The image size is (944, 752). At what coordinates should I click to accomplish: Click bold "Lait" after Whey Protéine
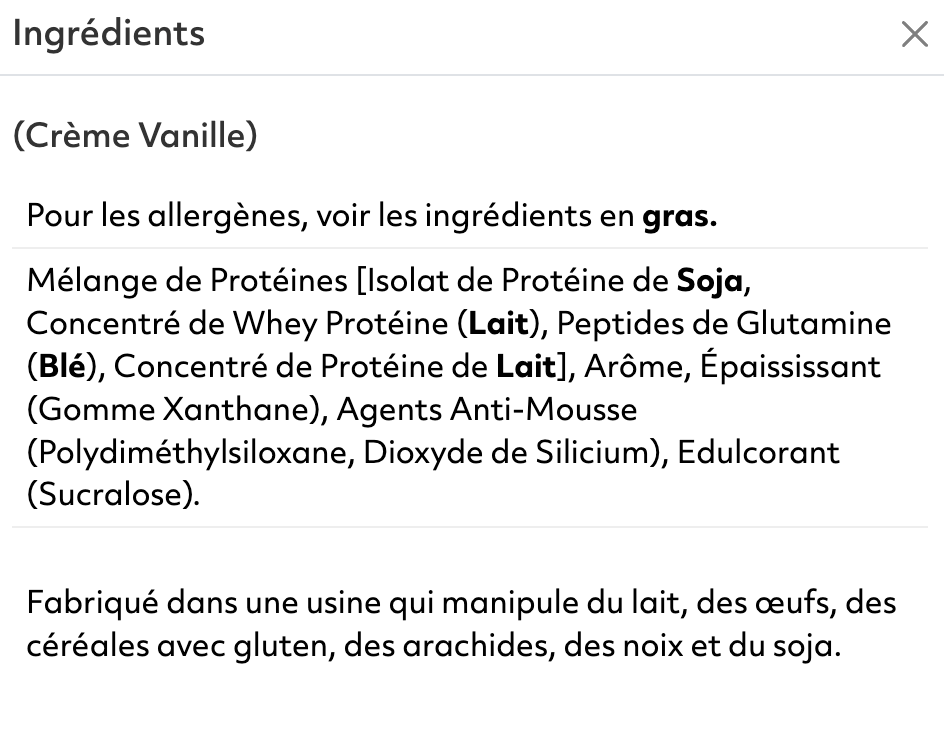[x=498, y=323]
